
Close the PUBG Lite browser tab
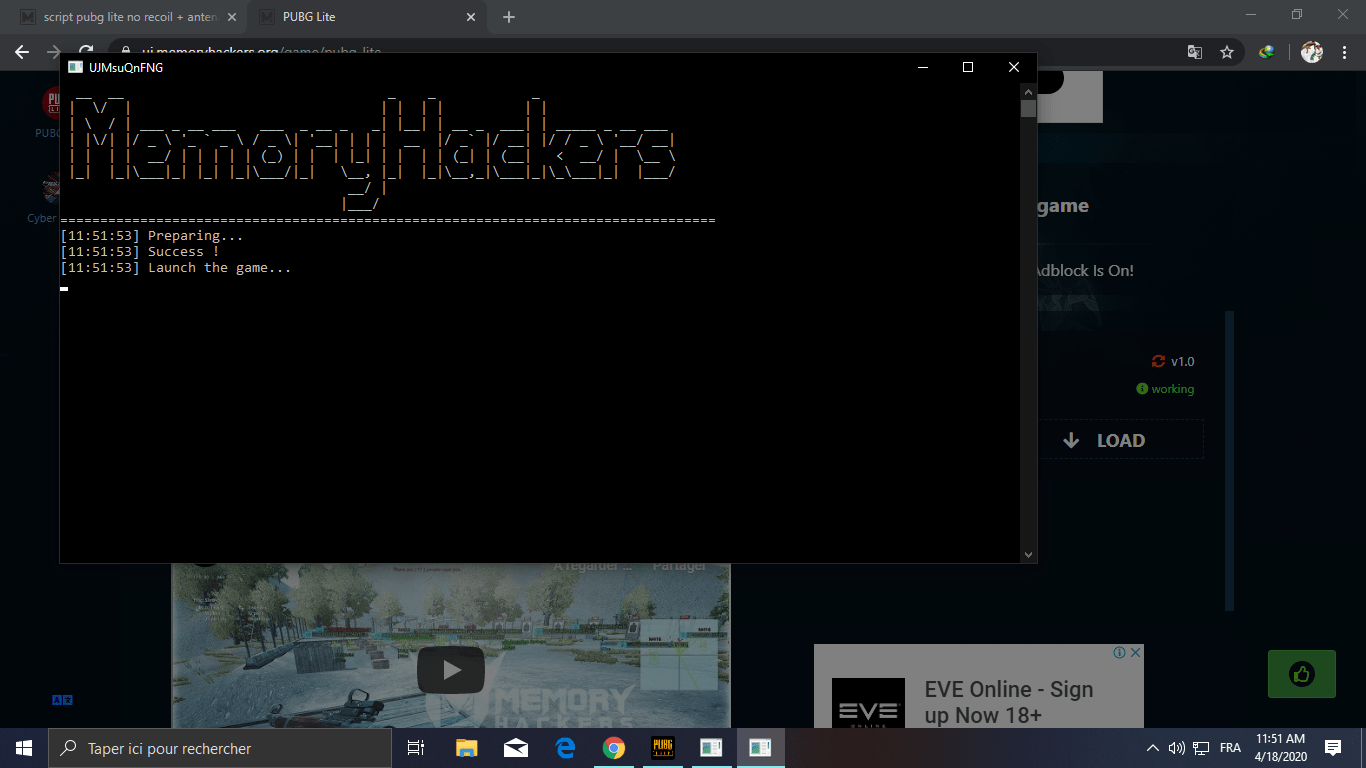pos(471,17)
